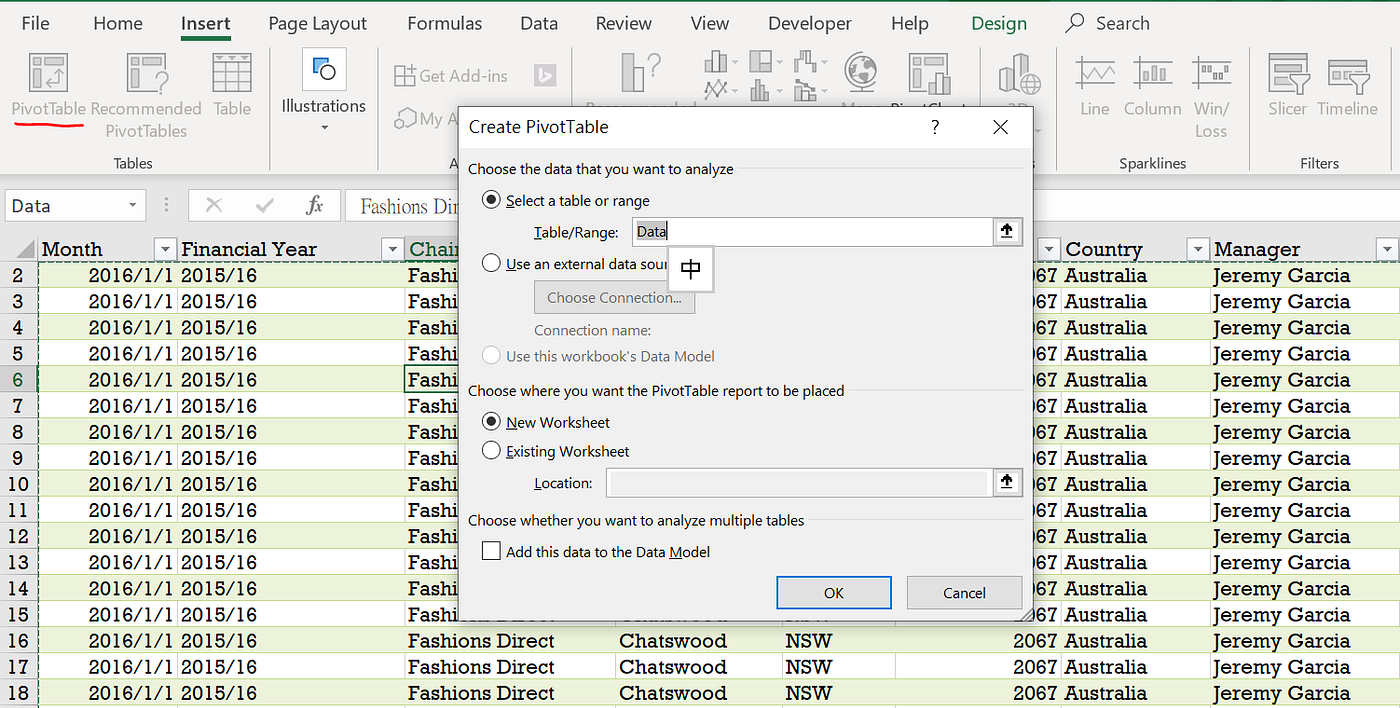
Task: Select the Existing Worksheet option
Action: pos(491,451)
